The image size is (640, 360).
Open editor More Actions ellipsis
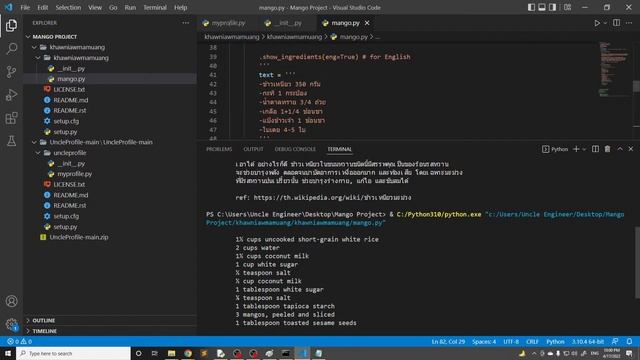tap(629, 23)
